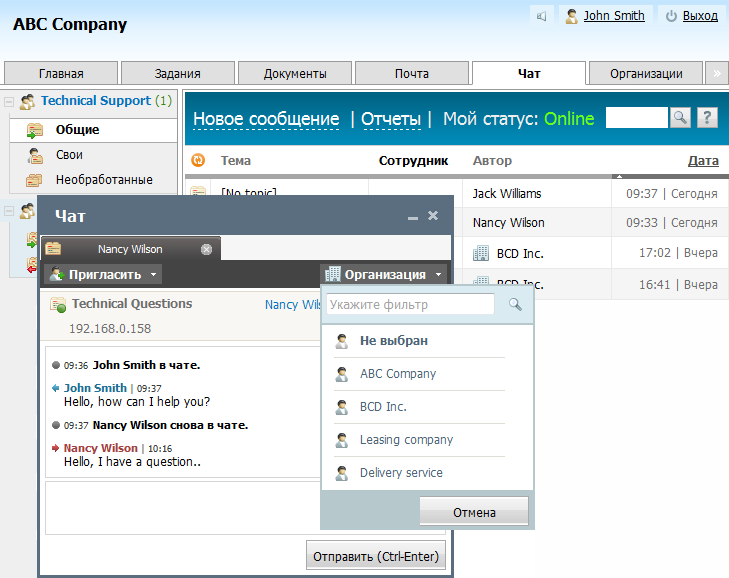The width and height of the screenshot is (729, 578).
Task: Click the header search magnifier button
Action: point(680,118)
